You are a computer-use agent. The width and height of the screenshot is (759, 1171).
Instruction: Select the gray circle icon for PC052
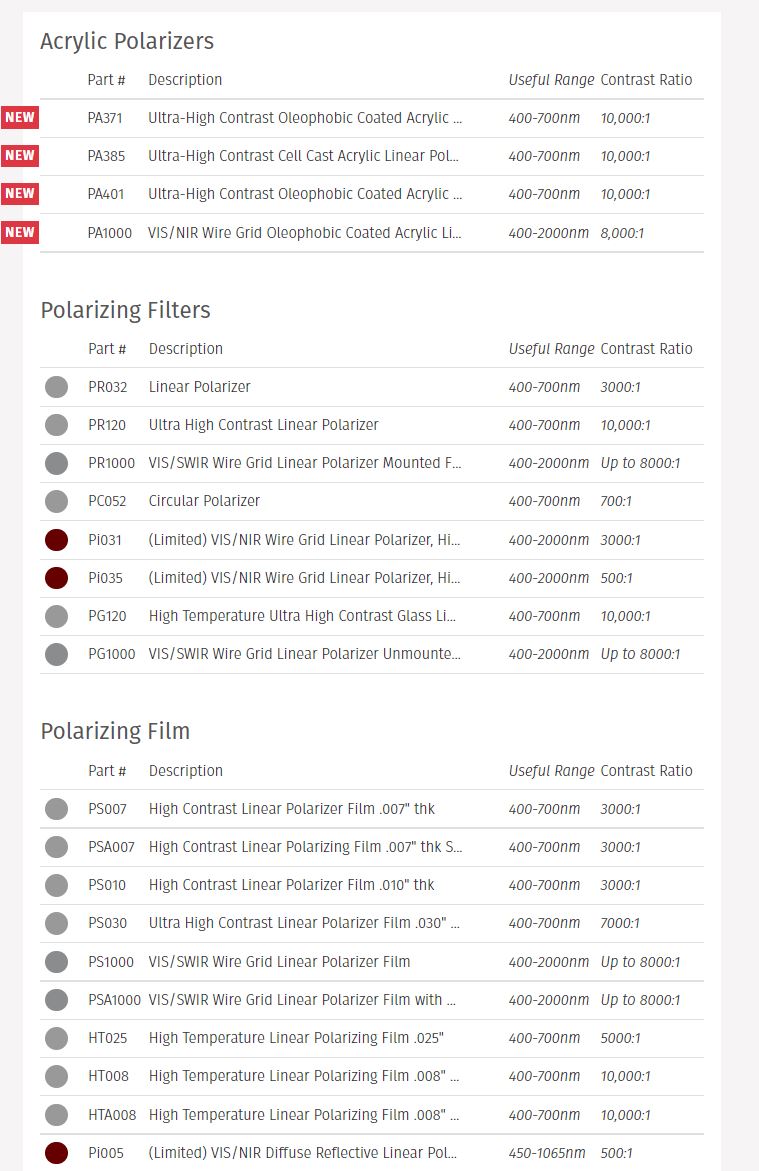click(57, 501)
